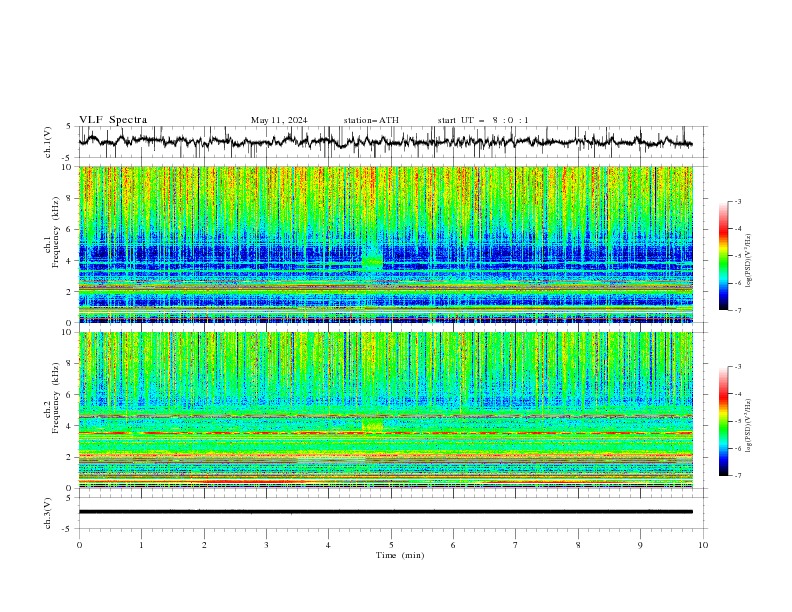Viewport: 792px width, 612px height.
Task: Click the 8 minute tick label on time axis
Action: (578, 545)
